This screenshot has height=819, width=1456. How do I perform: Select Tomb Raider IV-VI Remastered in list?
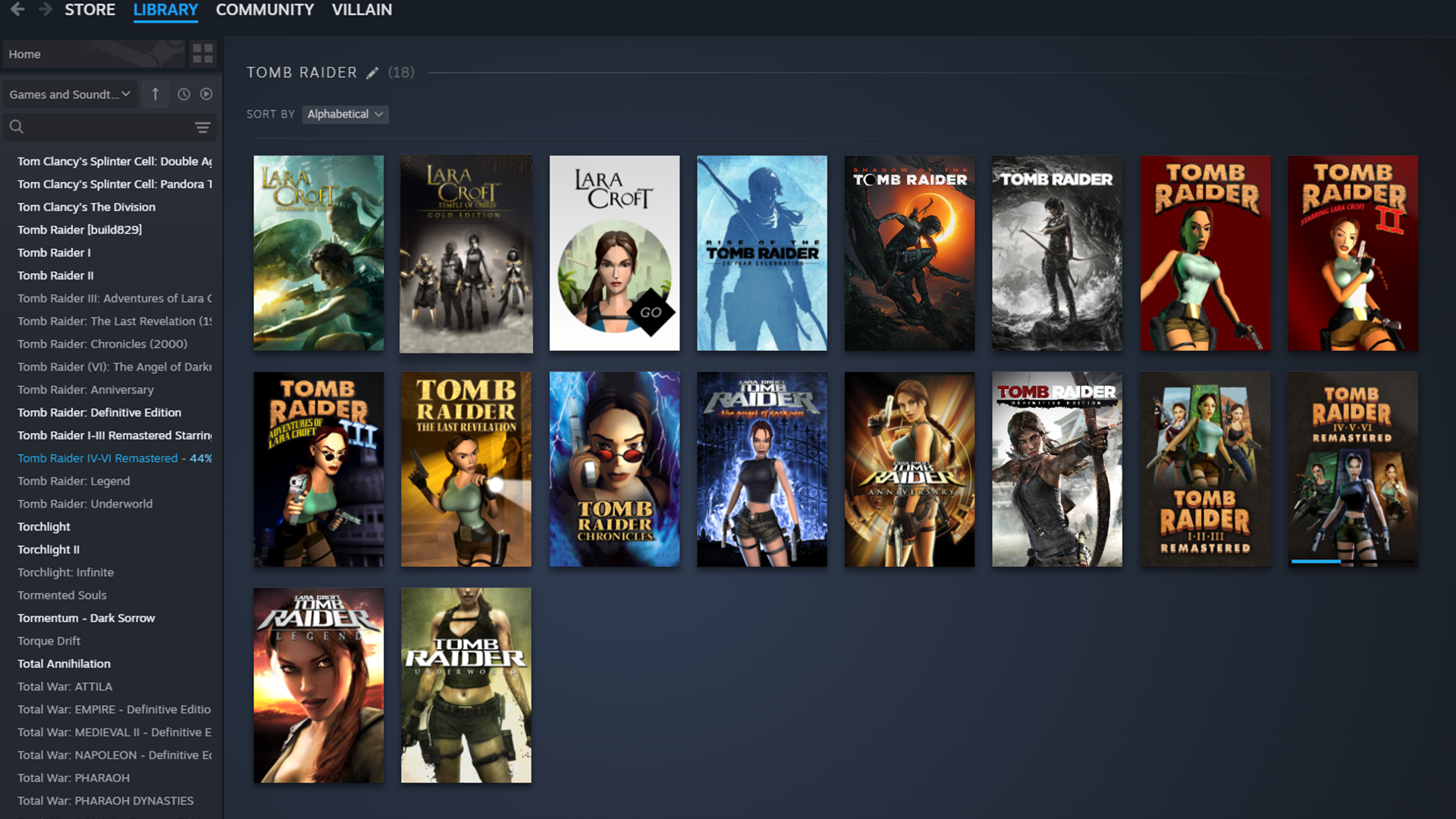click(97, 458)
